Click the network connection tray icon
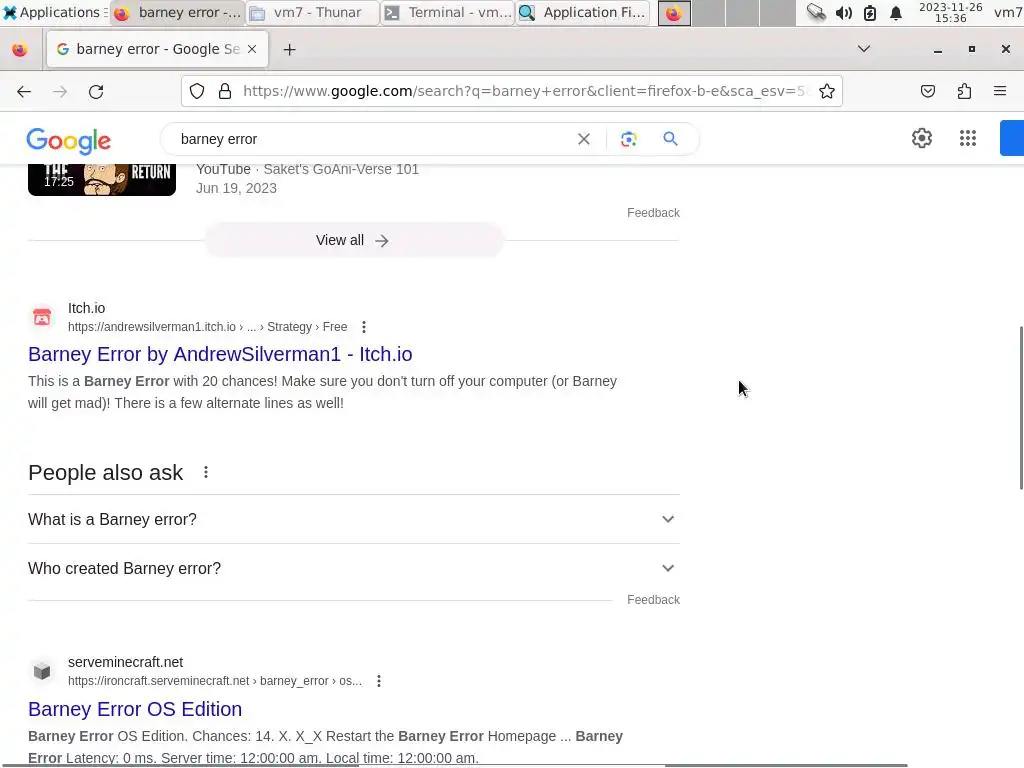 point(816,12)
